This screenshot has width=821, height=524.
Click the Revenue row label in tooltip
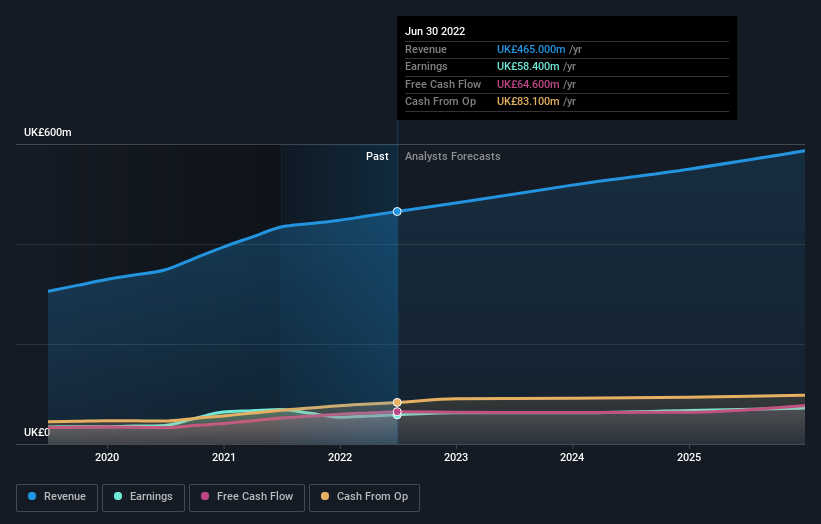pos(426,49)
